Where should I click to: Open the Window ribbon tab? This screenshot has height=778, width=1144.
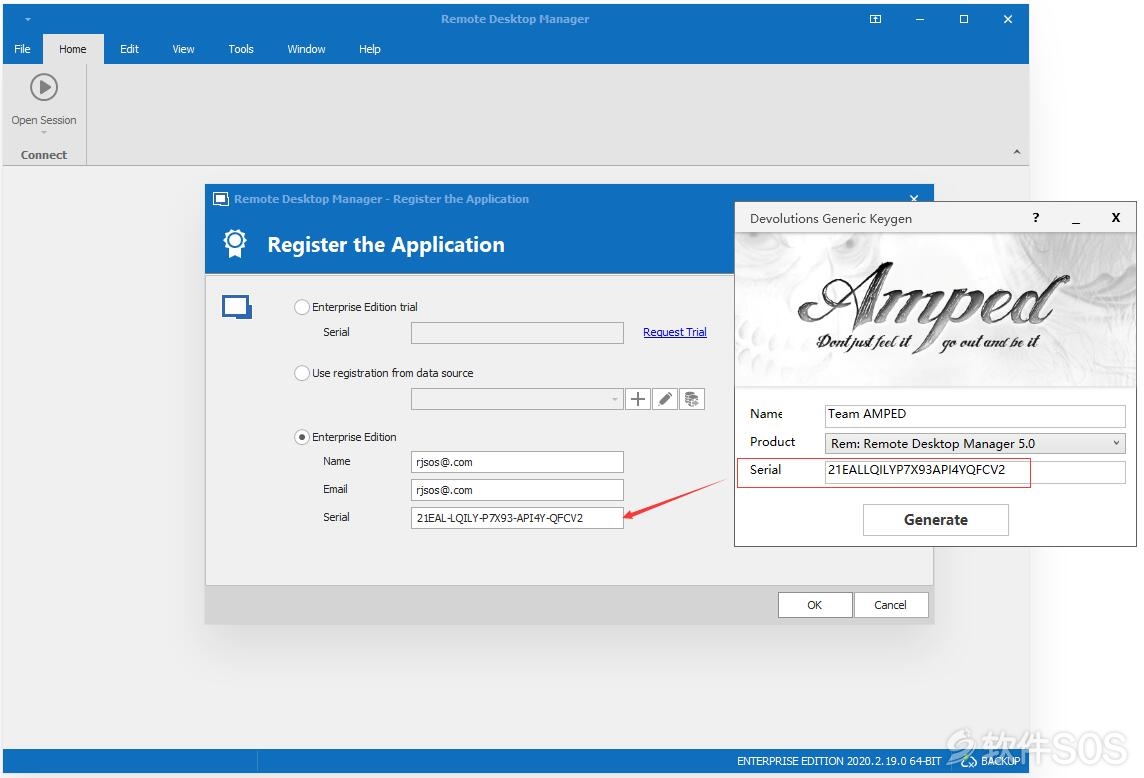coord(306,49)
